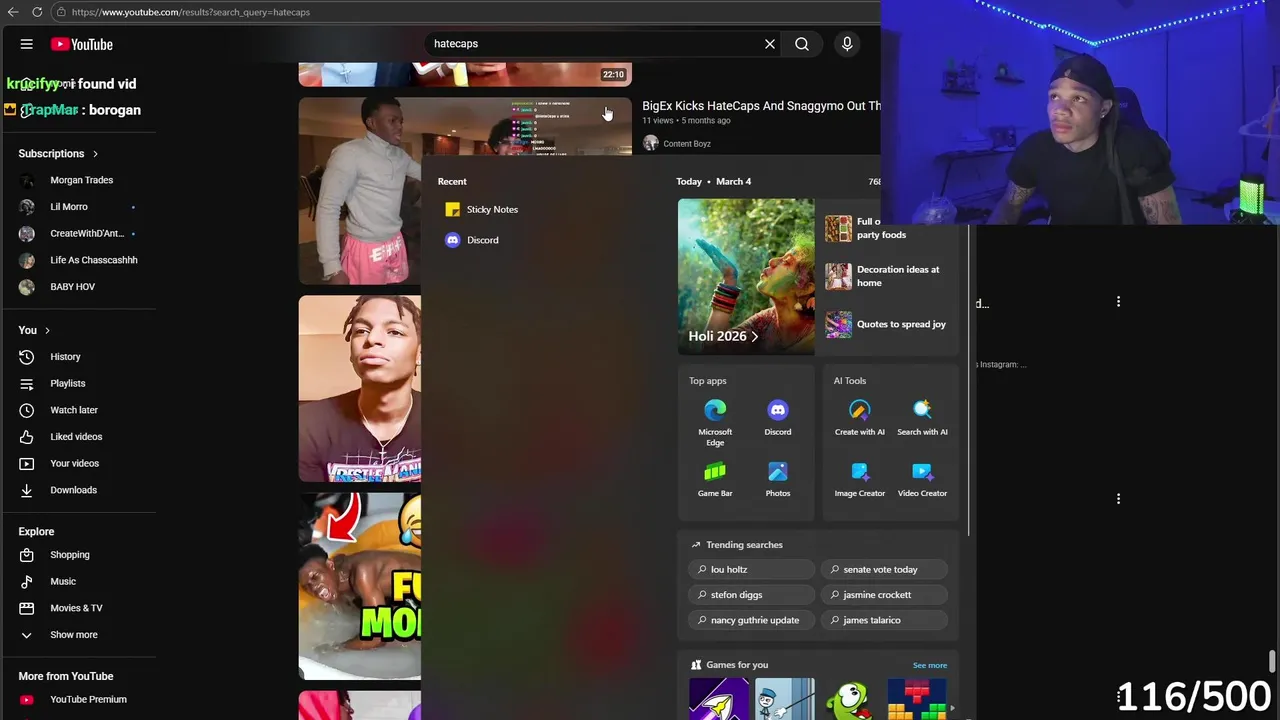Go back in the browser
Screen dimensions: 1280x720
click(11, 12)
